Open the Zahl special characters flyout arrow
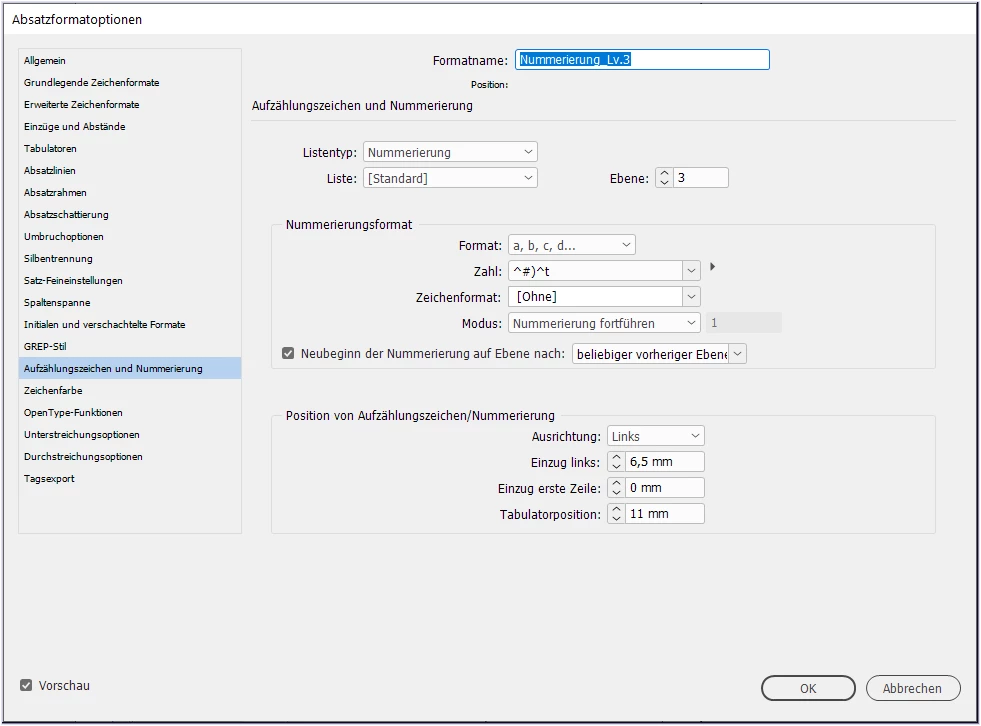 coord(712,267)
